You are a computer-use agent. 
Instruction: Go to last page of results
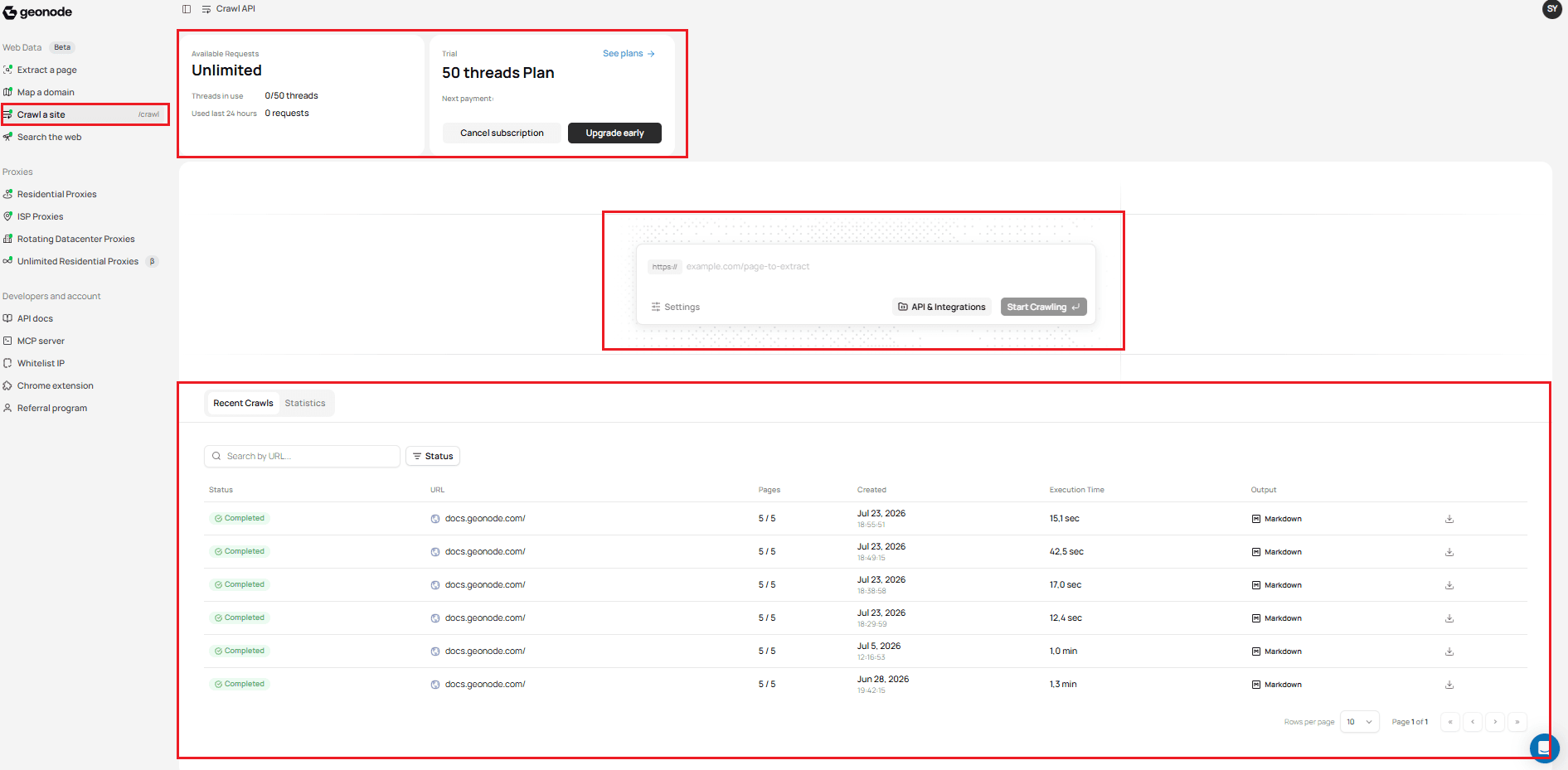click(x=1517, y=722)
